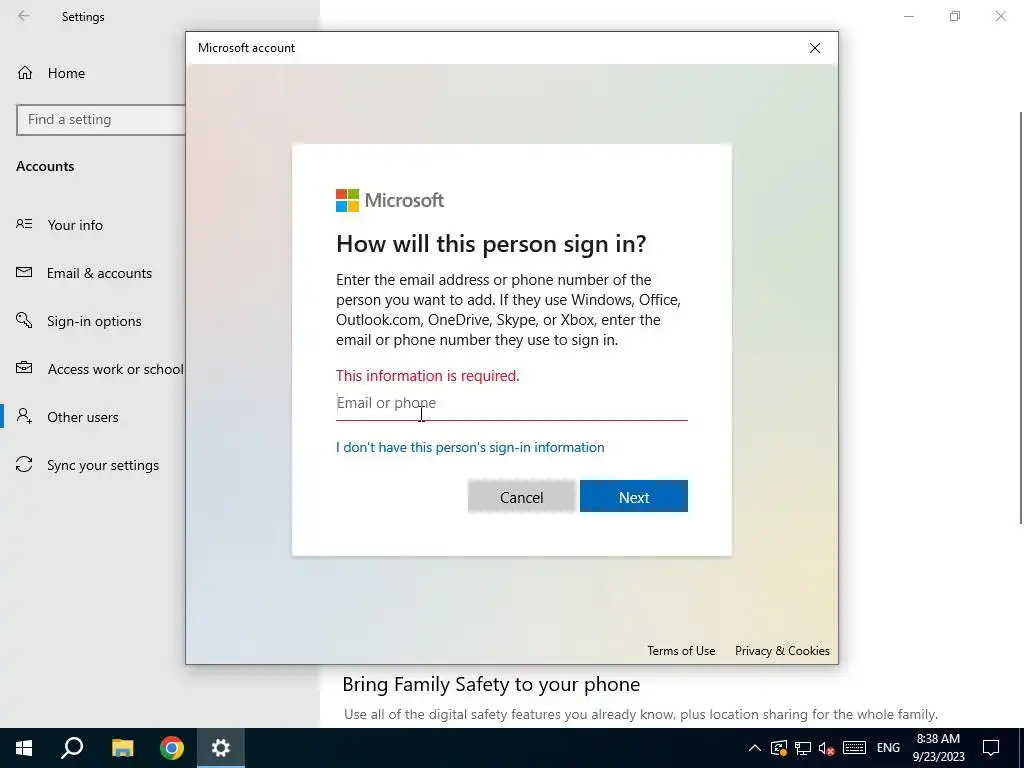Close the Settings window

click(1000, 16)
